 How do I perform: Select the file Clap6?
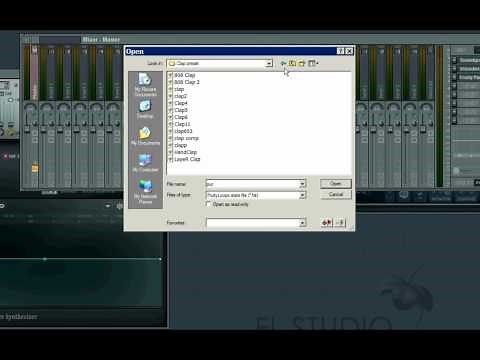178,117
